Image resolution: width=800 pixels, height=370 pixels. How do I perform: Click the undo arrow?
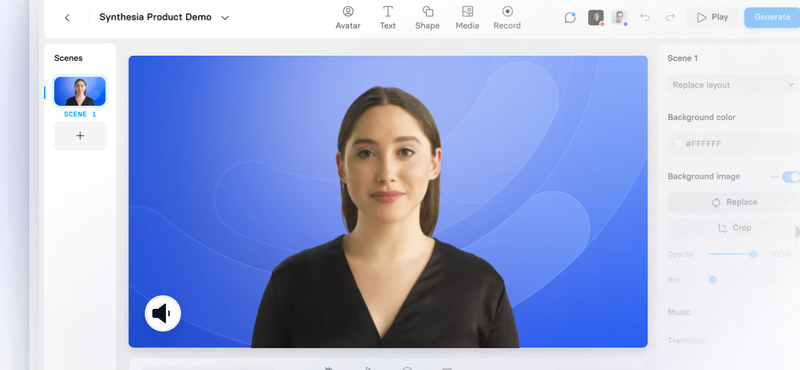[x=645, y=17]
